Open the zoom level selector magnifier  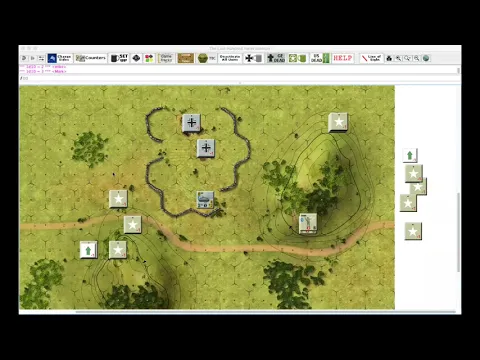click(x=407, y=58)
